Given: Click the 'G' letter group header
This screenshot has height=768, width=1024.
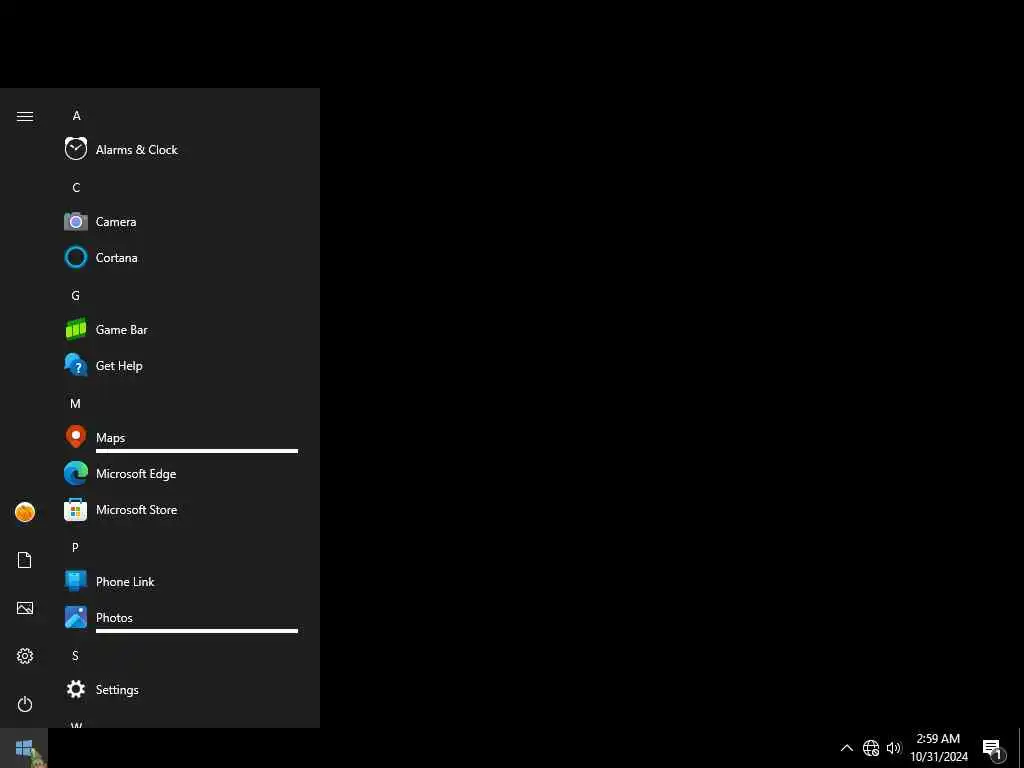Looking at the screenshot, I should (76, 295).
